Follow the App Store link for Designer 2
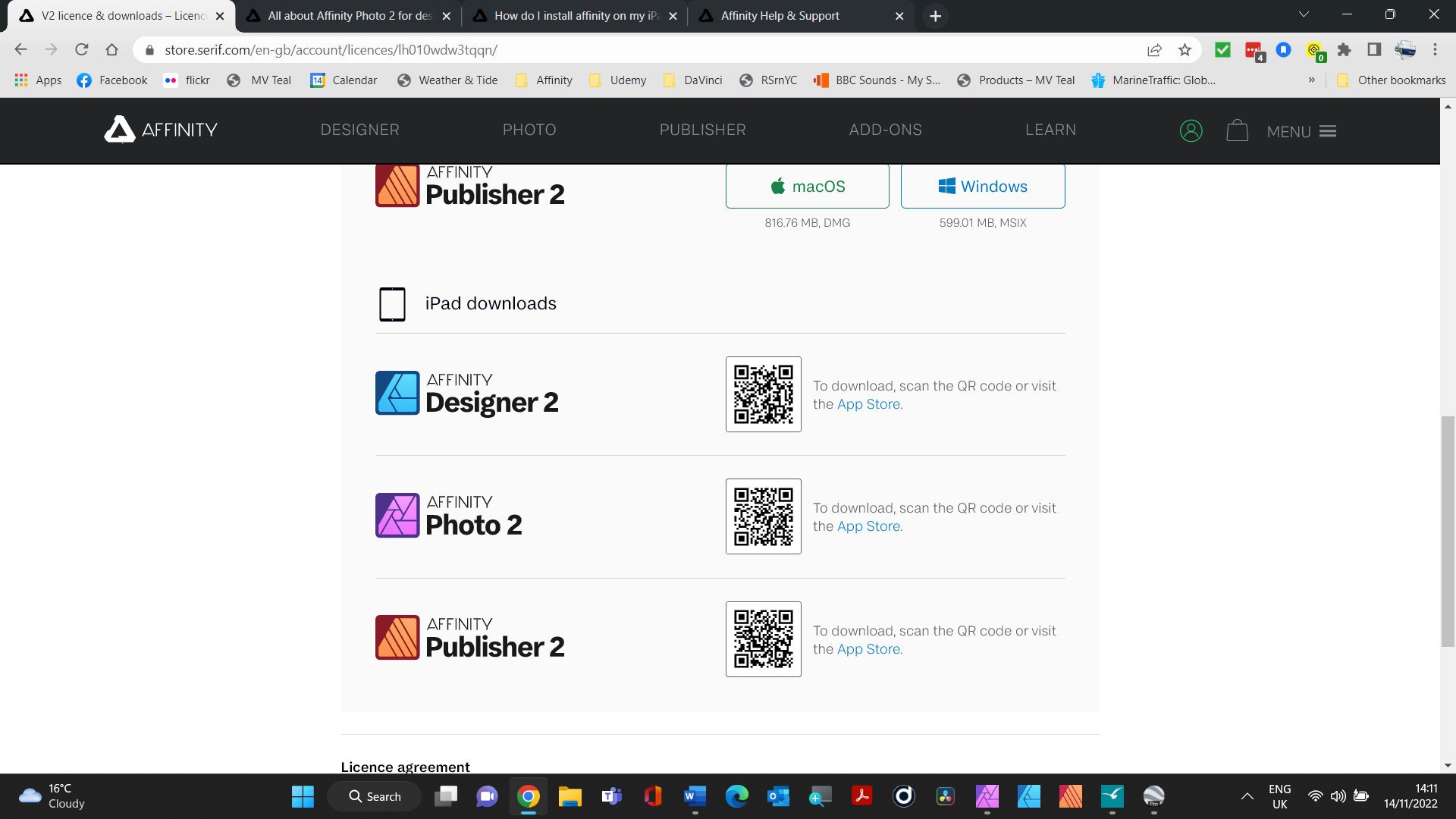This screenshot has height=819, width=1456. tap(868, 404)
